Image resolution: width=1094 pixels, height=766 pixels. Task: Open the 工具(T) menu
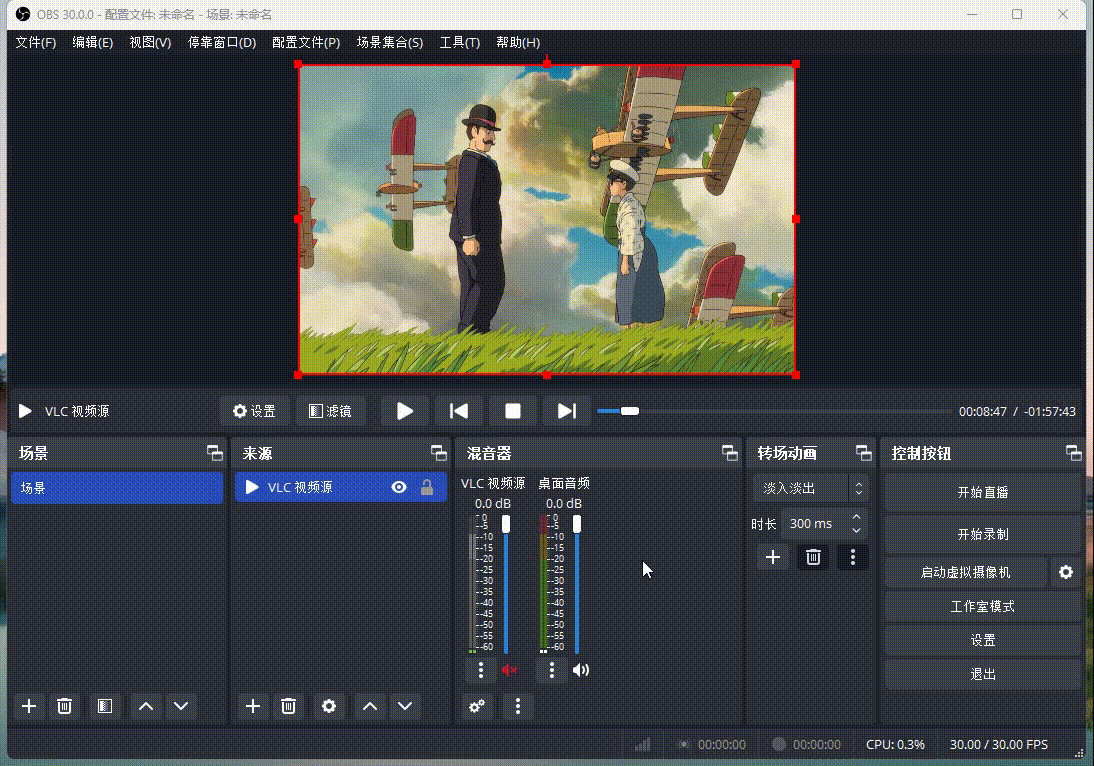click(x=459, y=43)
